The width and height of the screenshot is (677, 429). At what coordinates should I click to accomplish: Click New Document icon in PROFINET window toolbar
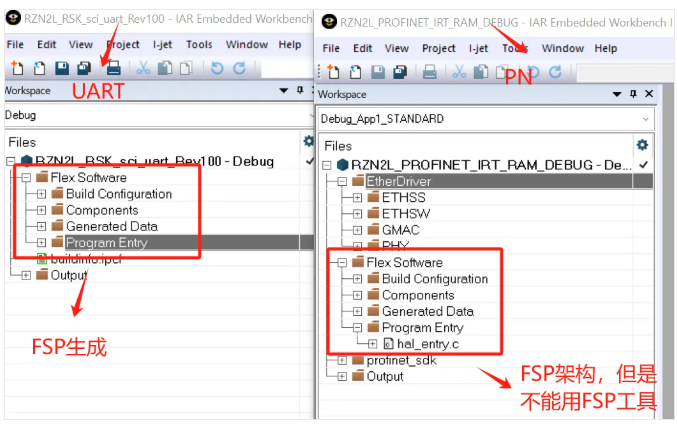coord(333,72)
